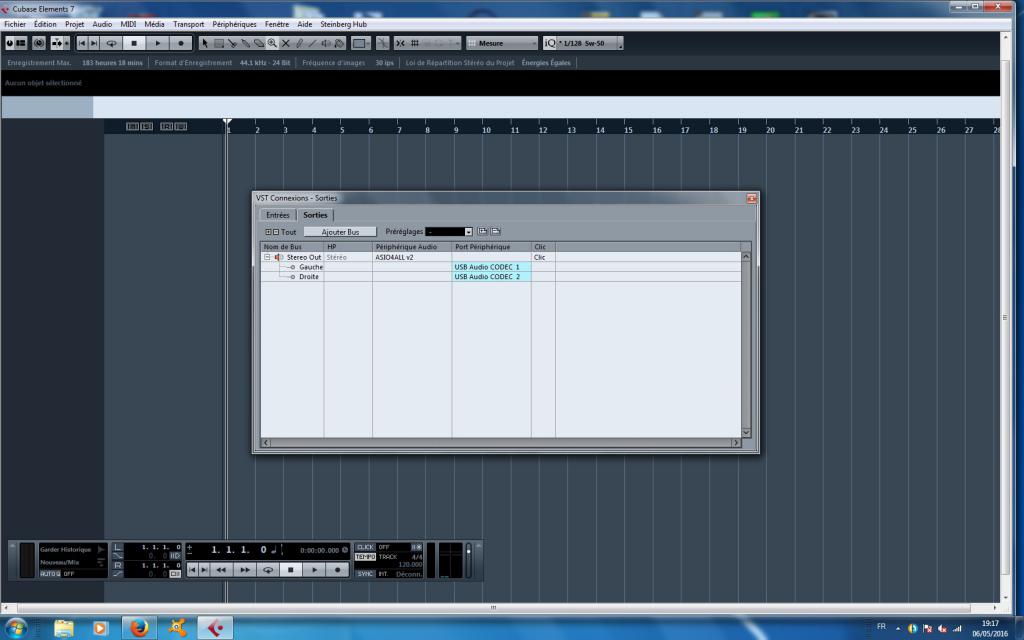Image resolution: width=1024 pixels, height=640 pixels.
Task: Select the Erase tool in toolbar
Action: [x=259, y=43]
